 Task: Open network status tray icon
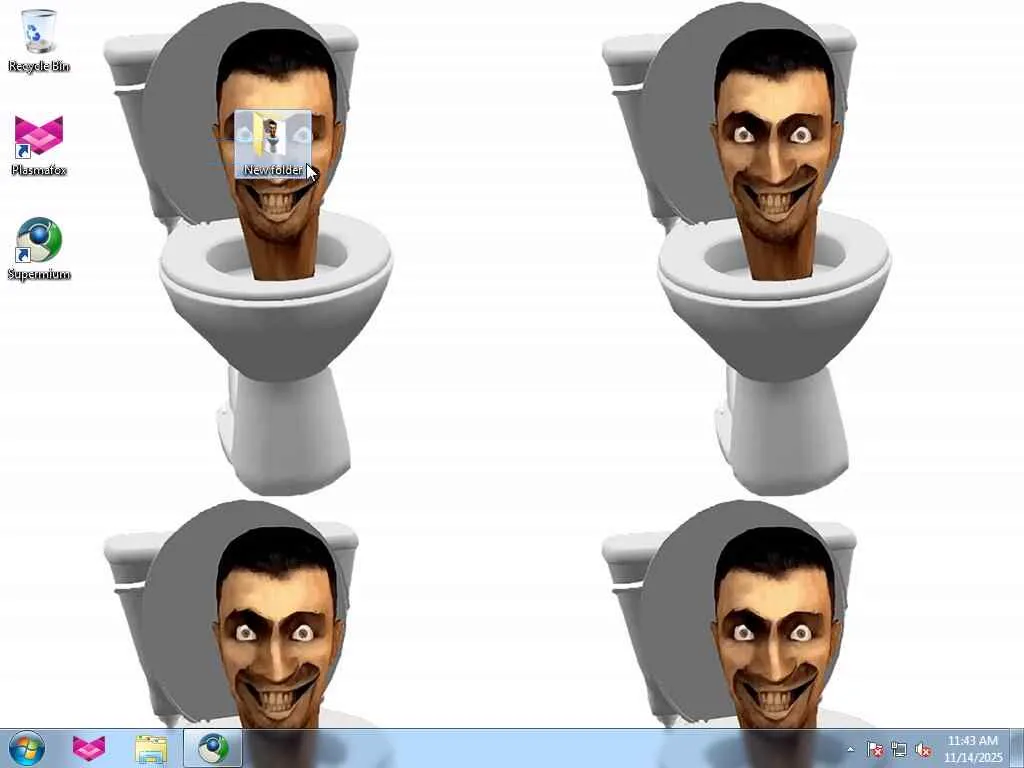click(x=899, y=750)
